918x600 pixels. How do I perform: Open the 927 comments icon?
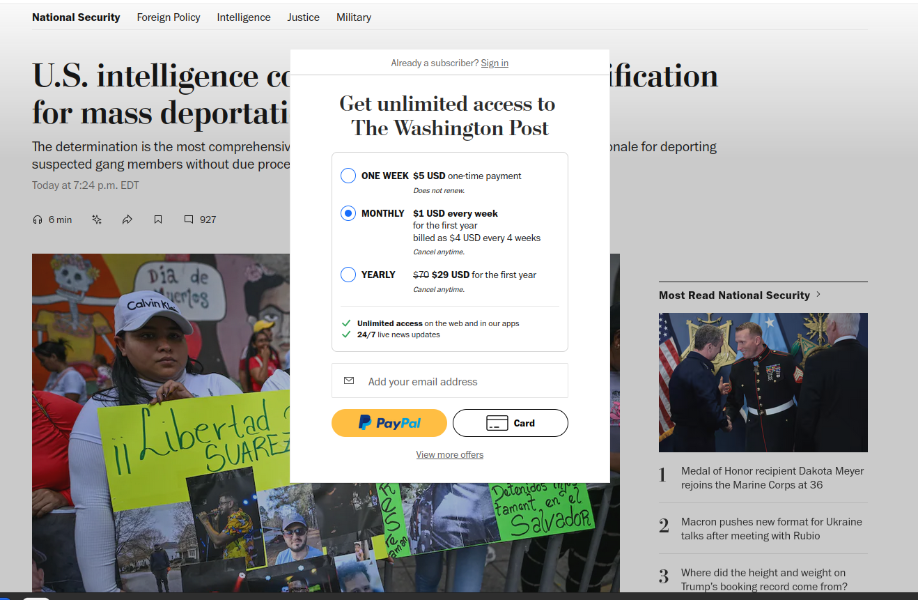coord(189,220)
